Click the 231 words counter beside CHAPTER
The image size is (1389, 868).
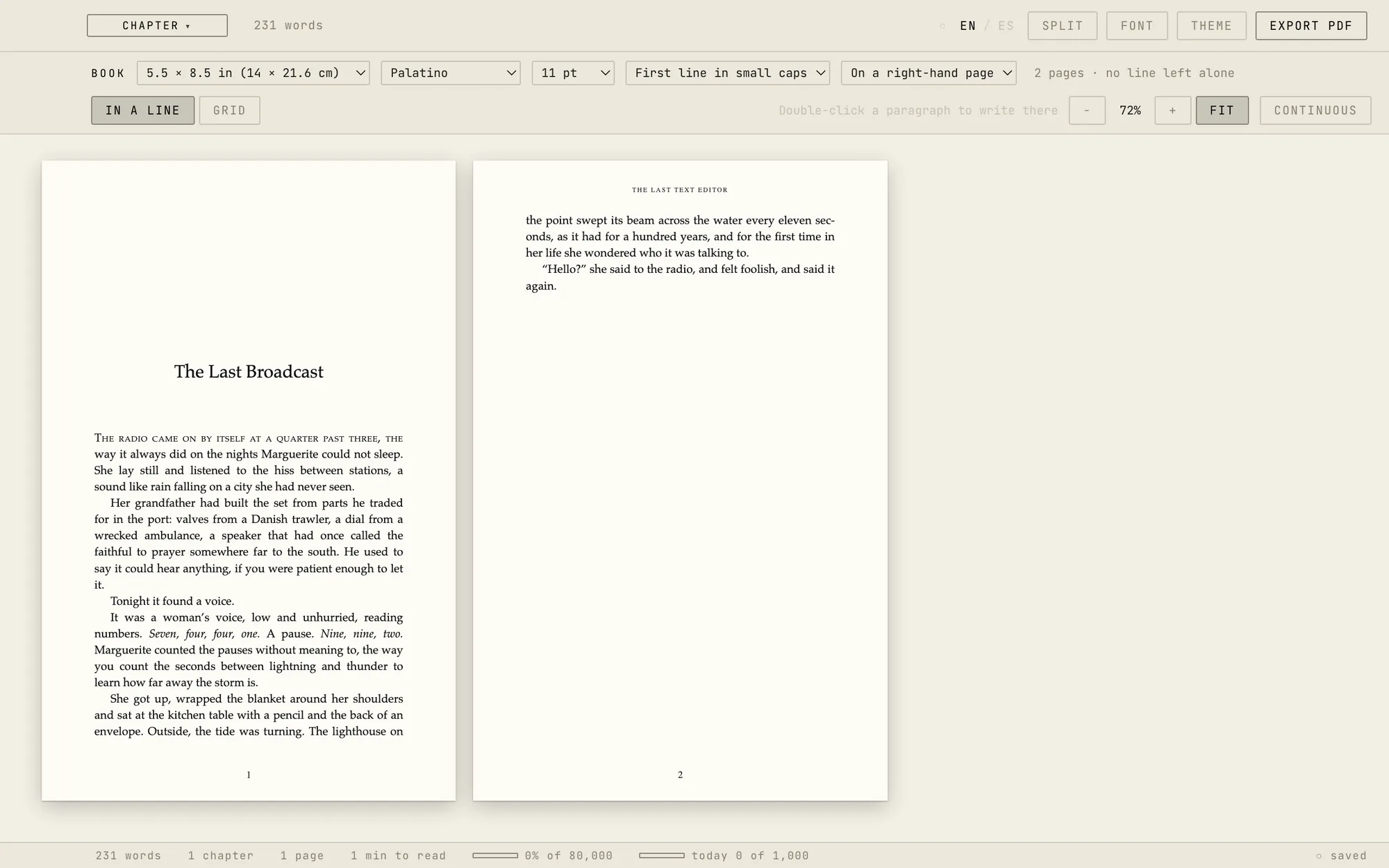point(288,26)
